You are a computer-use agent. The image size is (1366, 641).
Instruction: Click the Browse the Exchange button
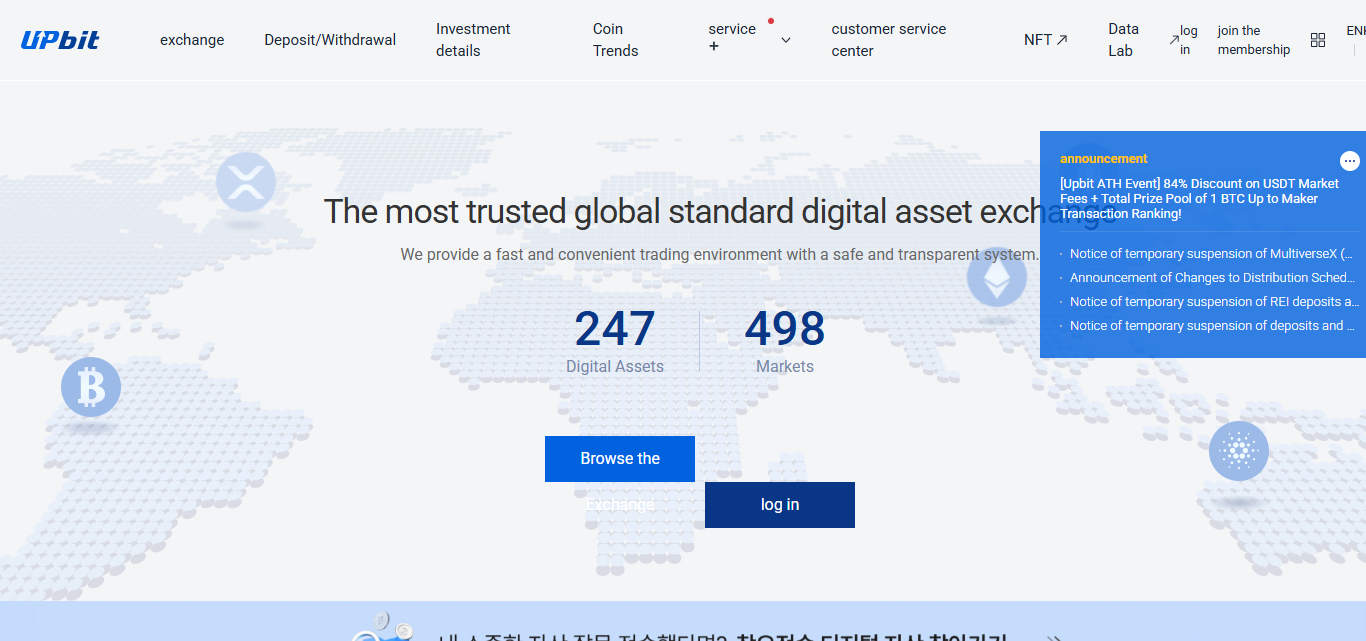[620, 459]
